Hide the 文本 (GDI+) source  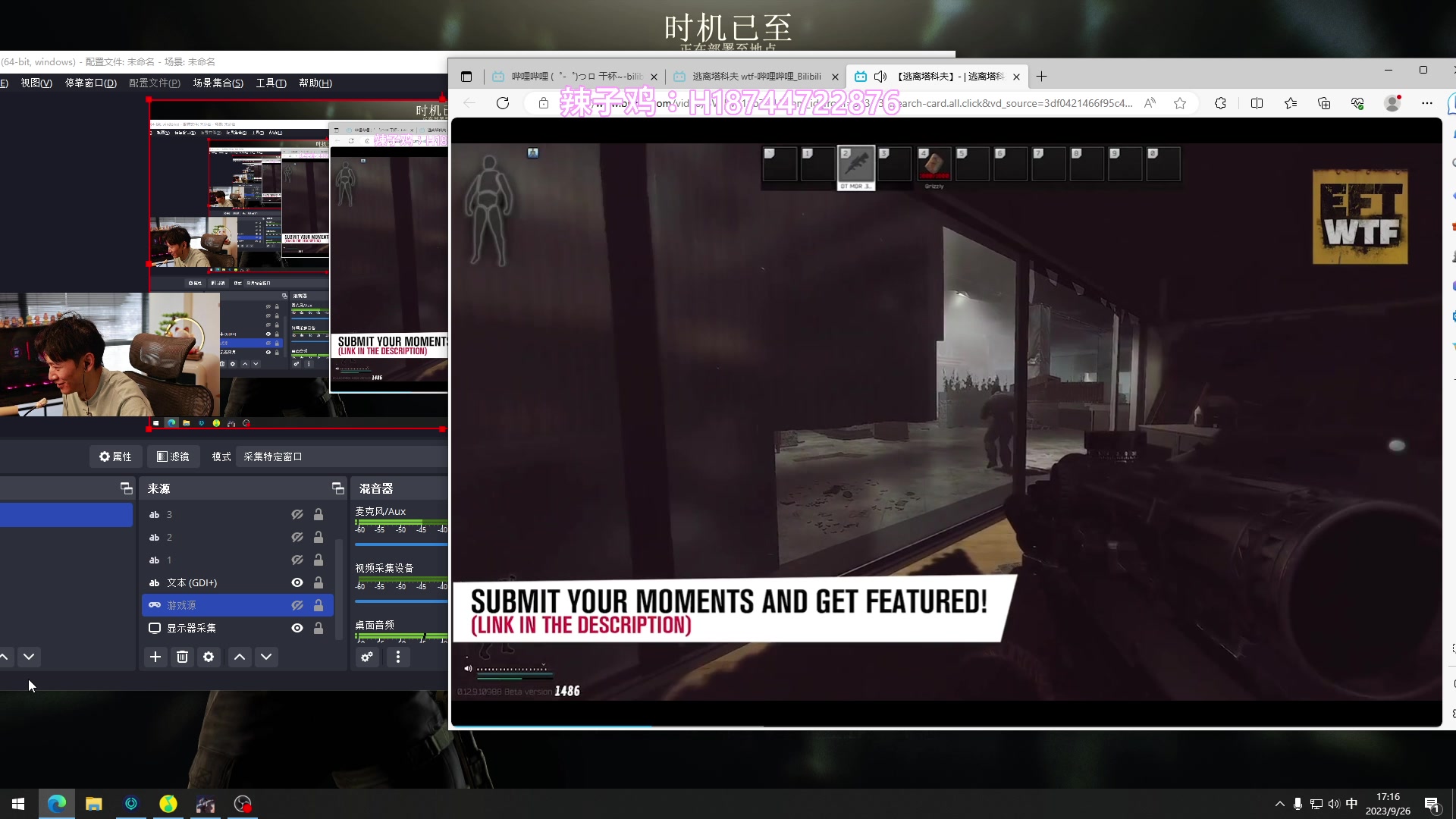297,582
